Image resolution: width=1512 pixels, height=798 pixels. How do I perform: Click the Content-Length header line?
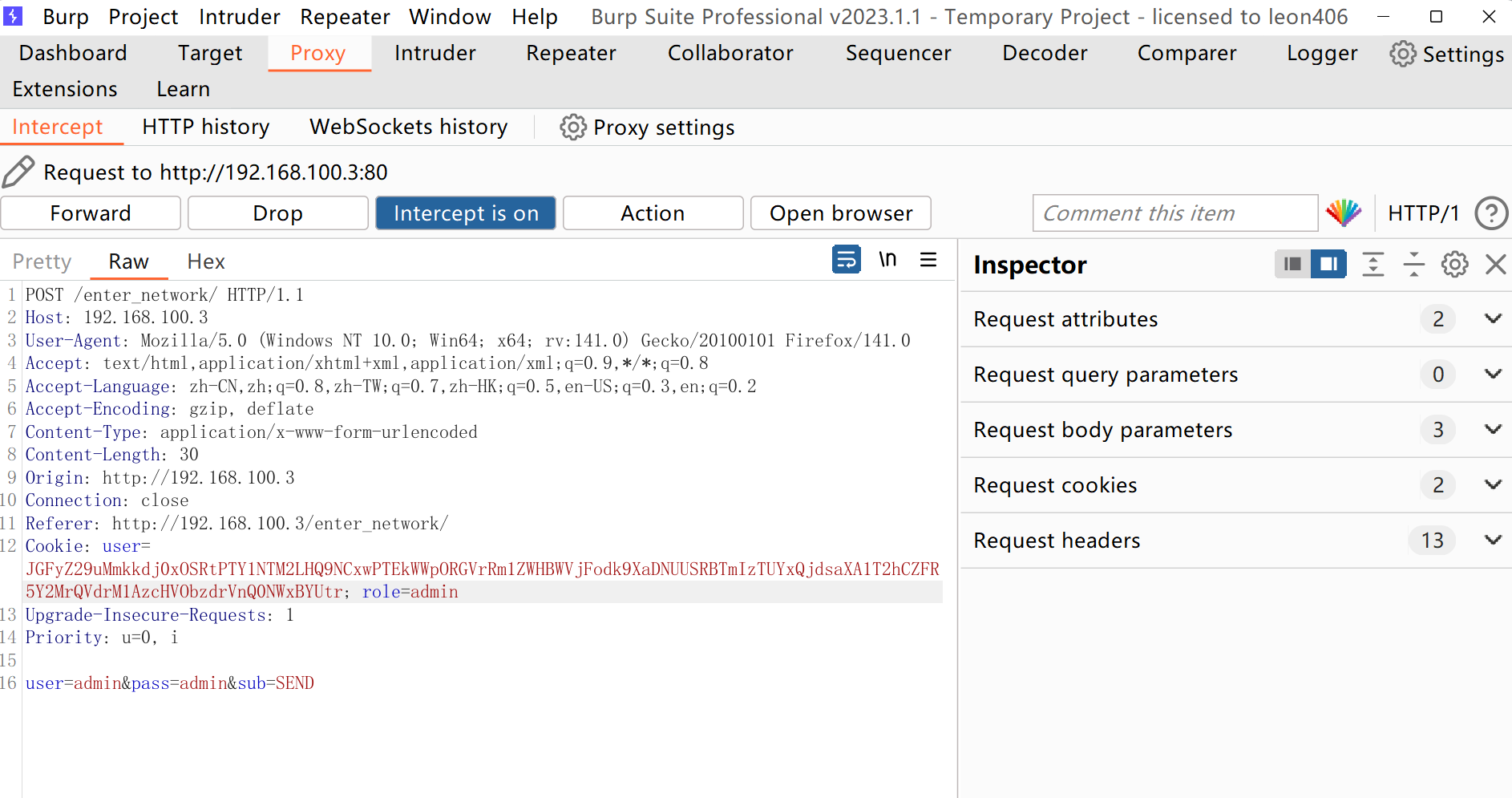112,455
